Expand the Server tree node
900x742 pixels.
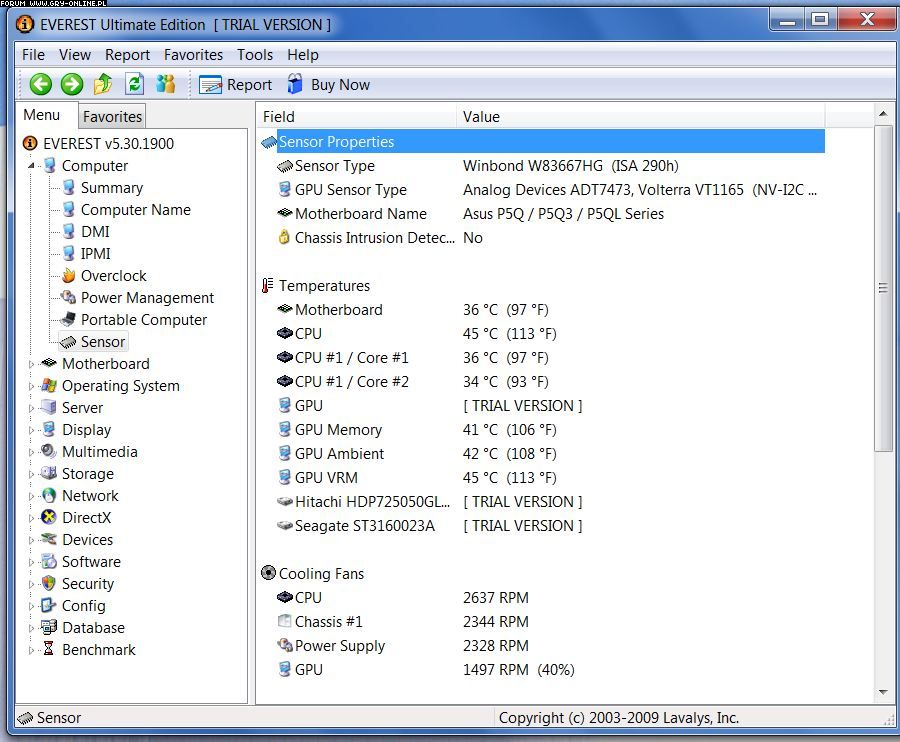[x=31, y=408]
